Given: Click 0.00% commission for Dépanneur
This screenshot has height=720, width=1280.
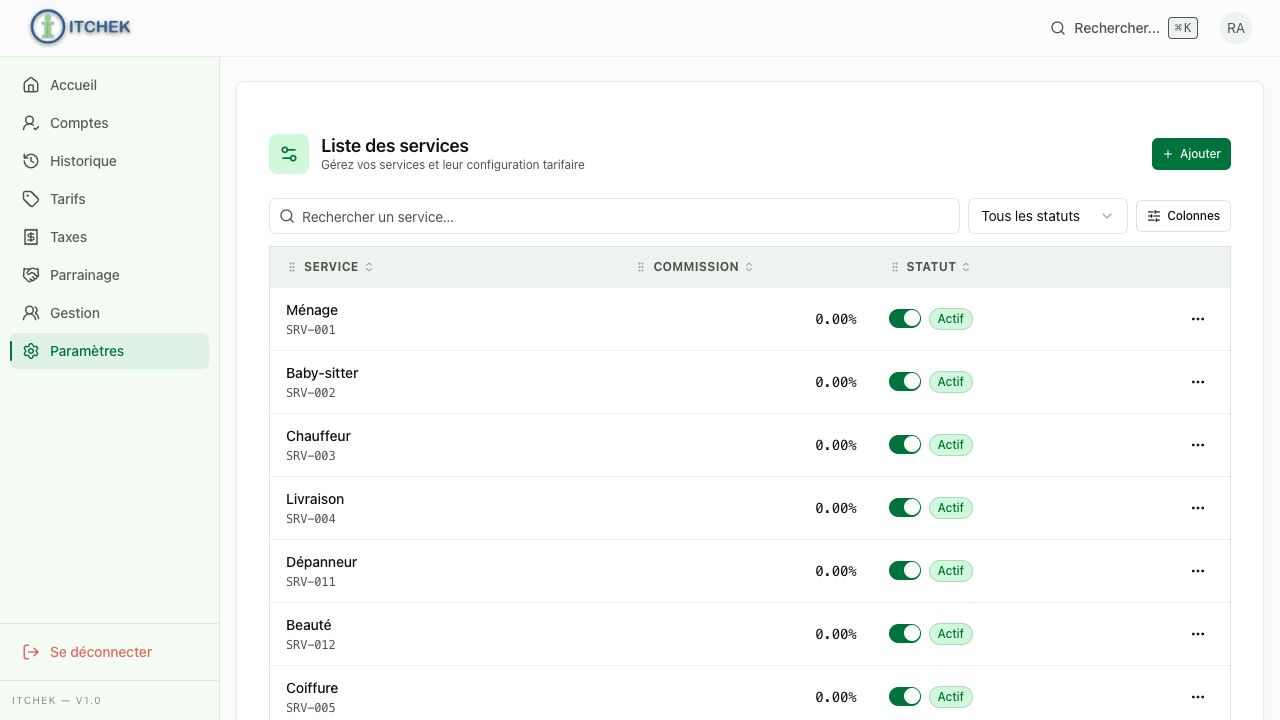Looking at the screenshot, I should (836, 571).
